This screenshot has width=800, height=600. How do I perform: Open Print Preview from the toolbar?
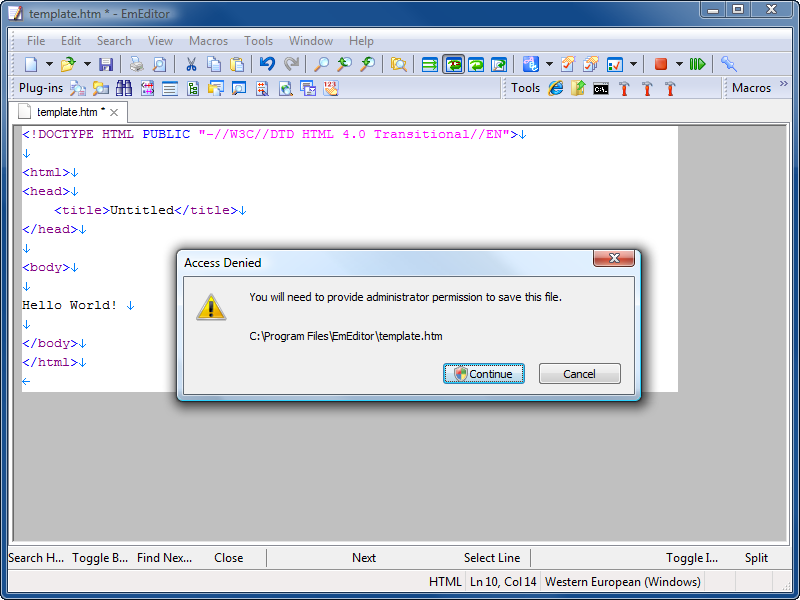(x=160, y=64)
